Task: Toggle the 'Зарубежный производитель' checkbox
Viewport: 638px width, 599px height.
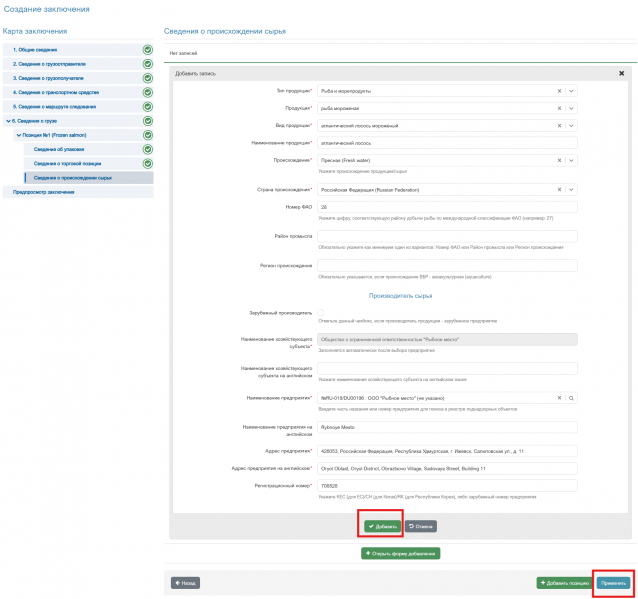Action: pos(321,313)
